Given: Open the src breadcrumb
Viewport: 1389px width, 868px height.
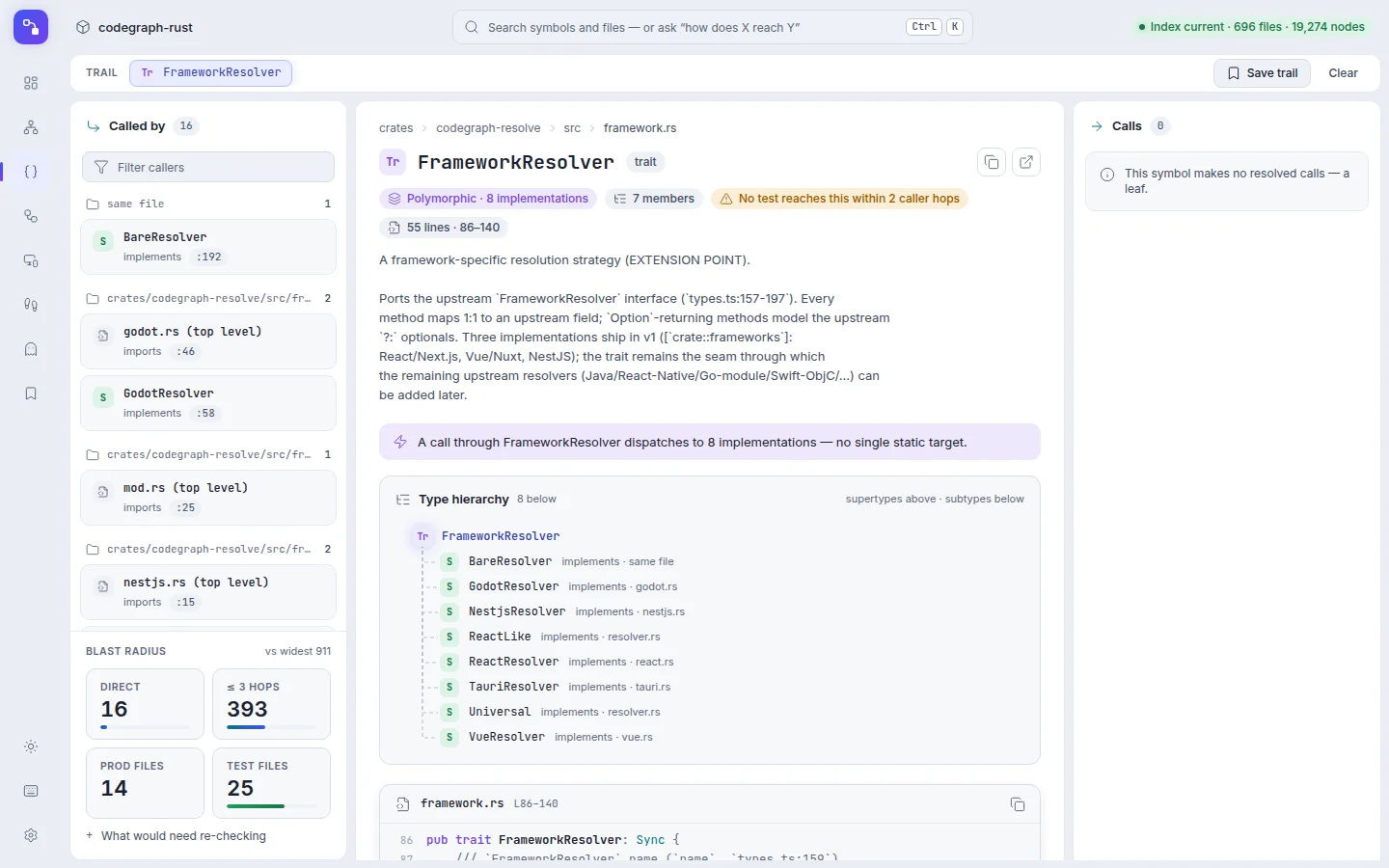Looking at the screenshot, I should (572, 128).
